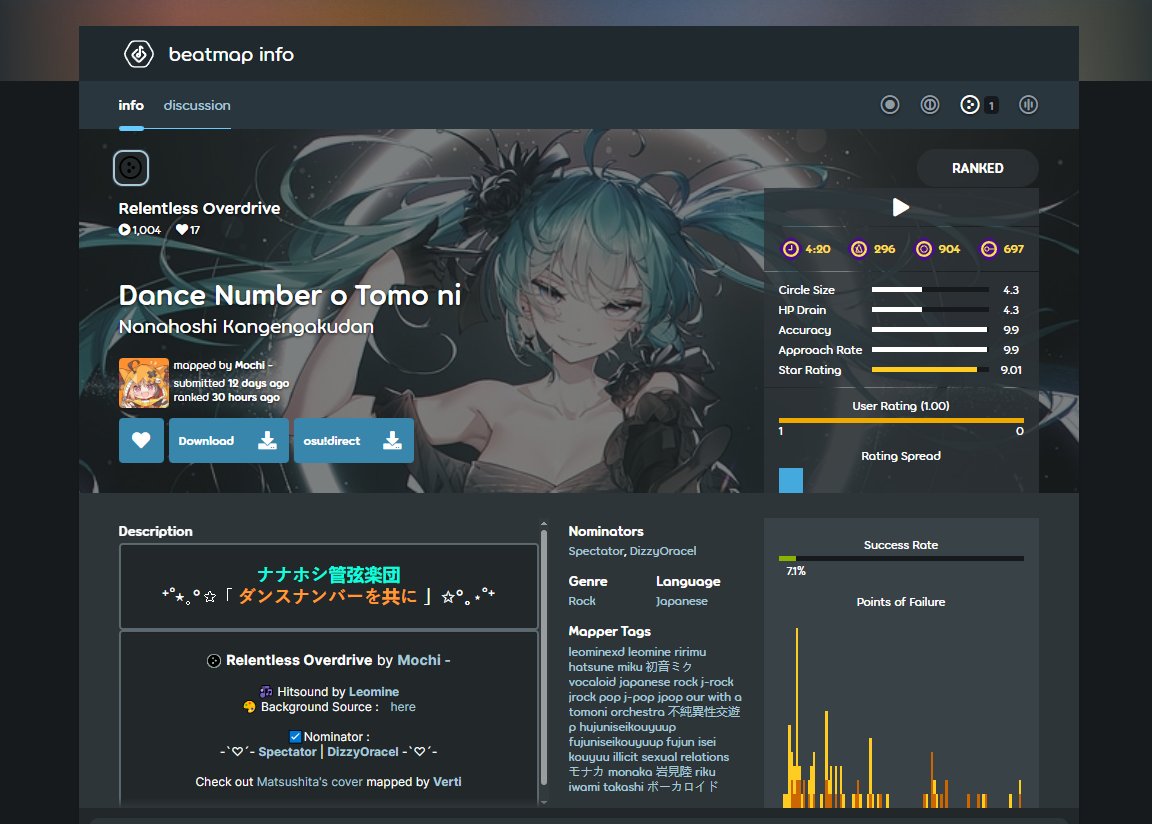Viewport: 1152px width, 824px height.
Task: Open Leomine's profile link after 'Hitsound by'
Action: click(x=374, y=692)
